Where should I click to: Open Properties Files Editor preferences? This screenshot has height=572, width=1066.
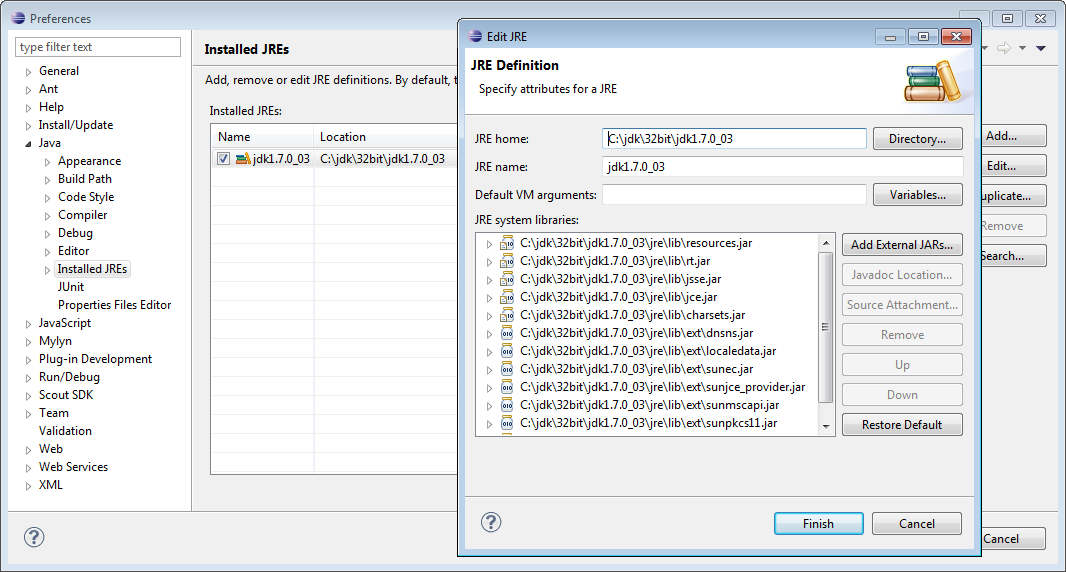click(x=114, y=305)
